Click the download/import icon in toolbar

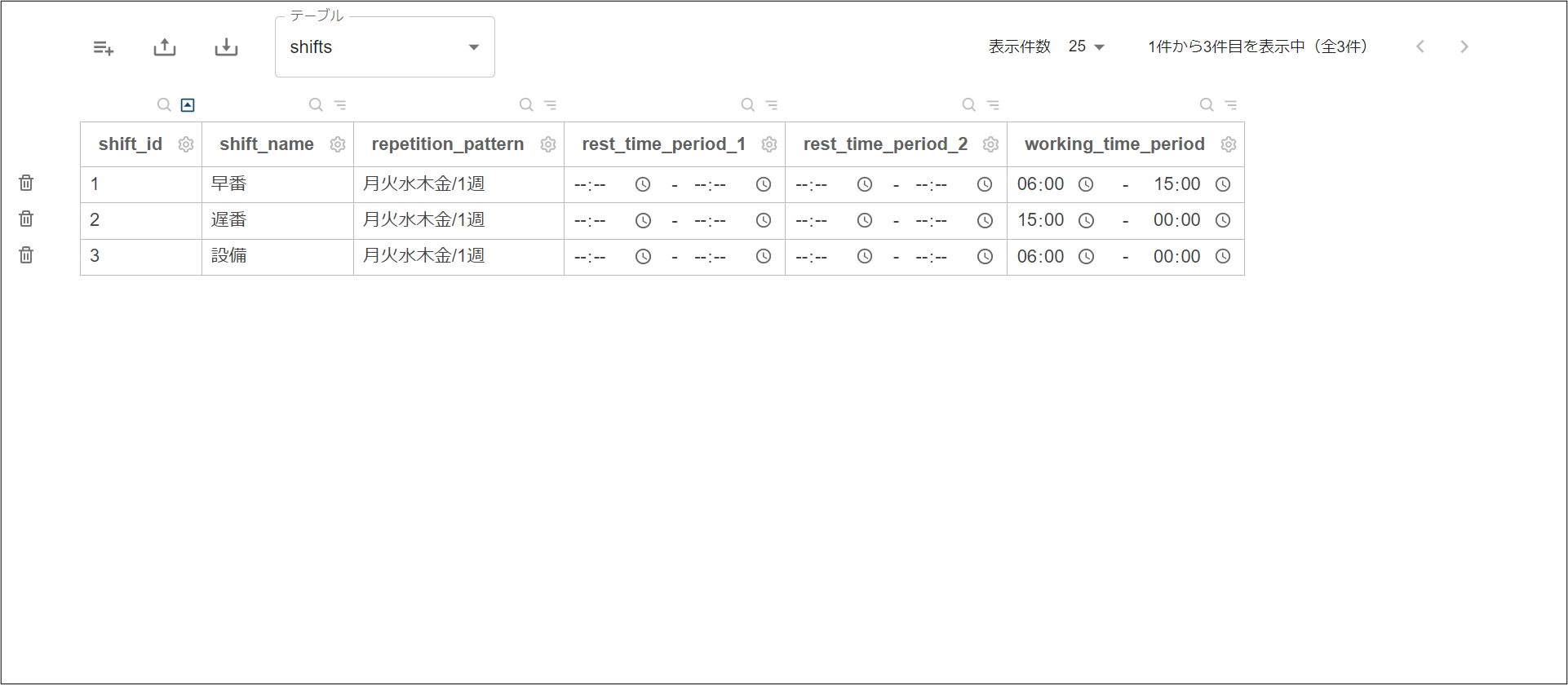[x=226, y=47]
